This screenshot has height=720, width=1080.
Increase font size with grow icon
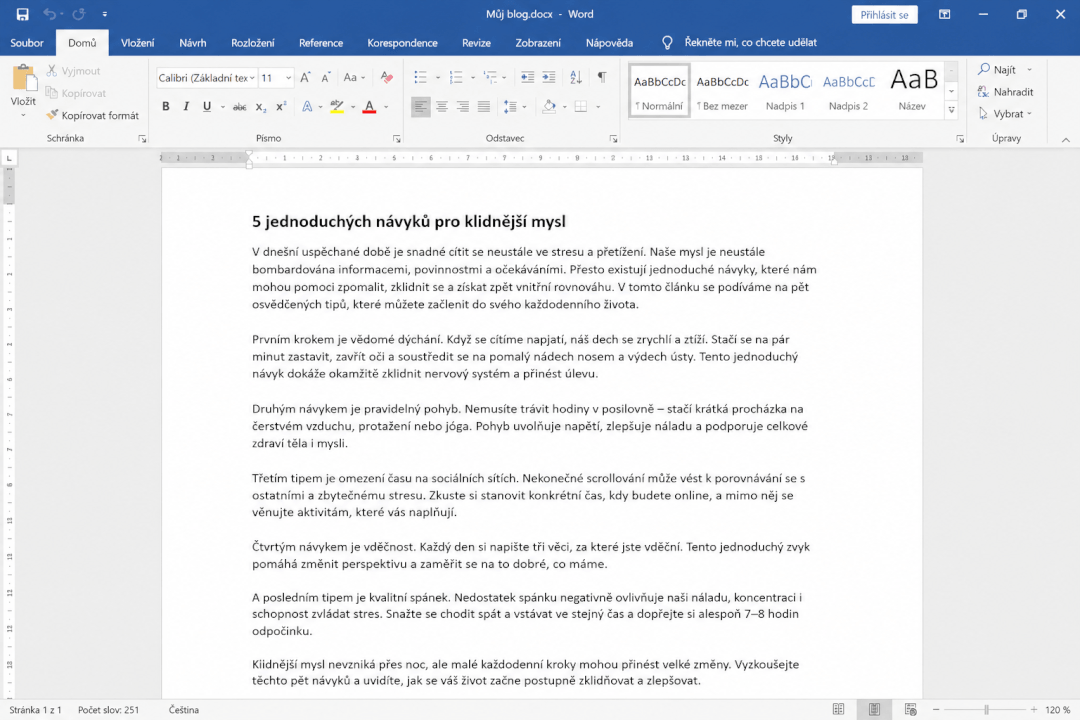305,78
